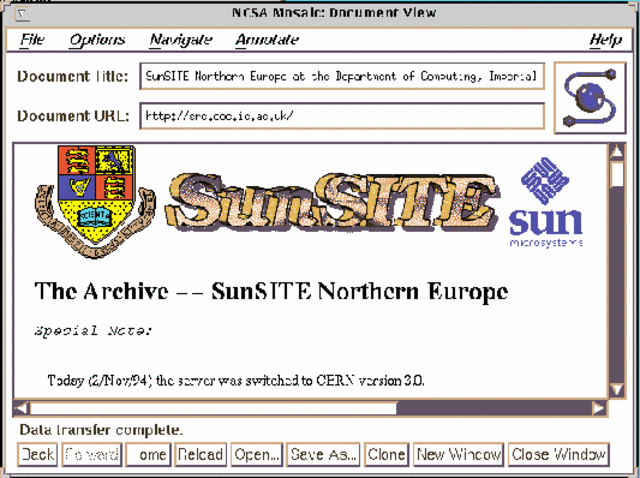Click the Document Title field
This screenshot has width=640, height=478.
(342, 76)
